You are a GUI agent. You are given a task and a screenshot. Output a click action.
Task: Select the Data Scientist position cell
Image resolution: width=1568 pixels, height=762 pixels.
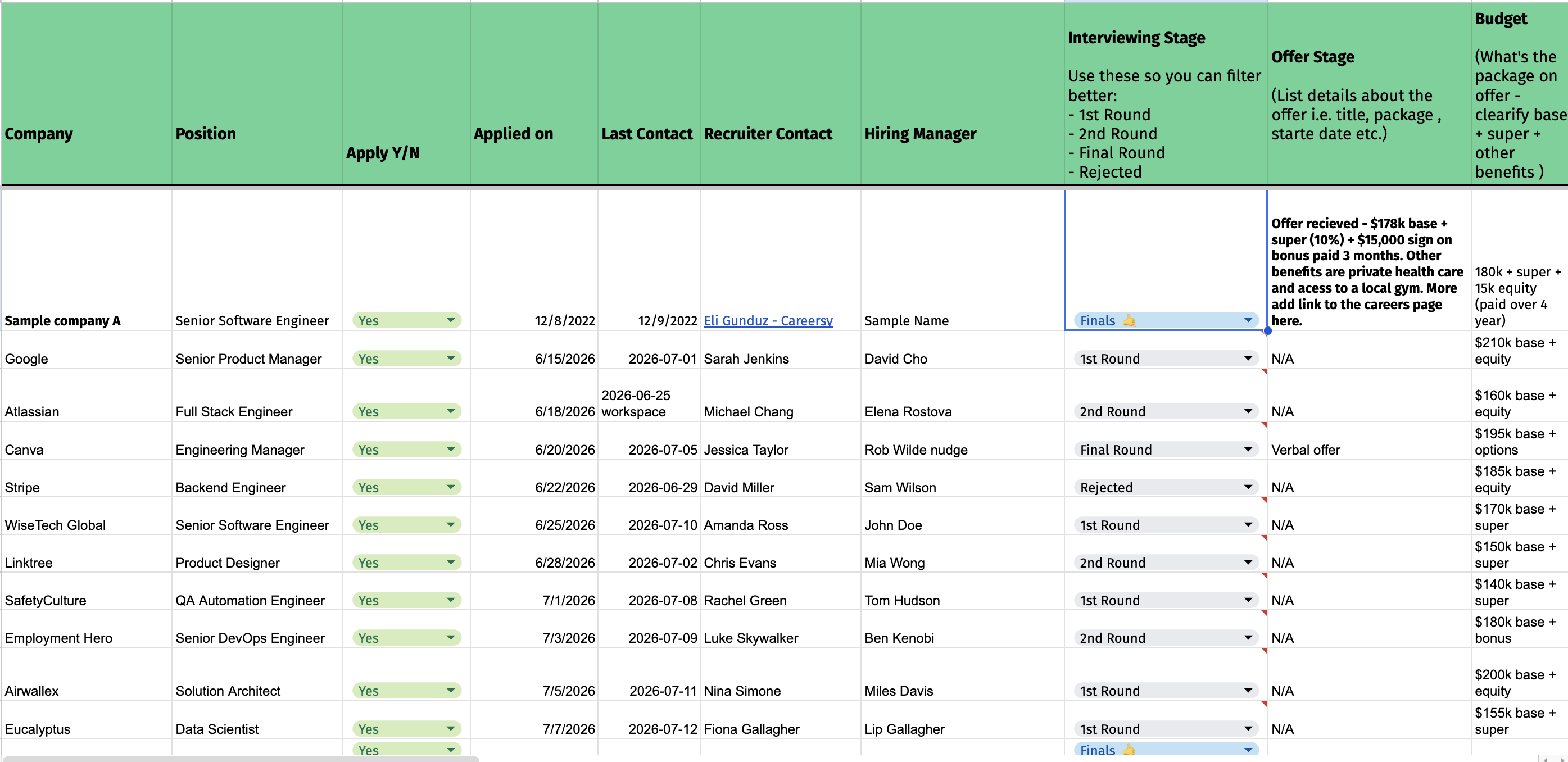pos(257,720)
